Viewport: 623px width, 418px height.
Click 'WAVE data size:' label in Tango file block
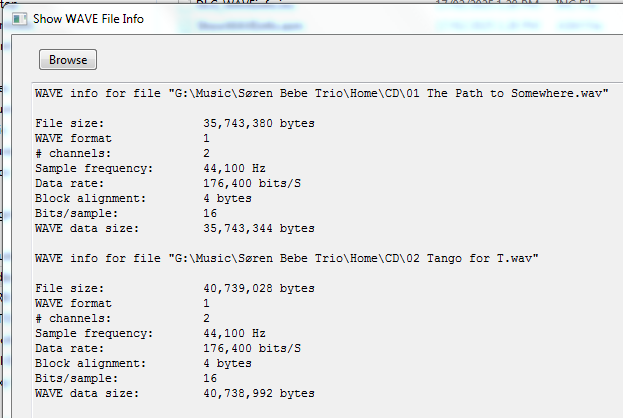[x=87, y=393]
